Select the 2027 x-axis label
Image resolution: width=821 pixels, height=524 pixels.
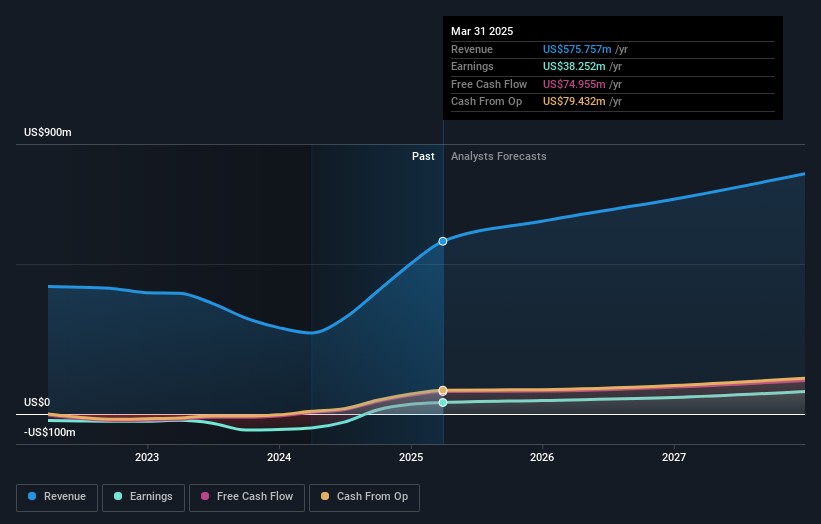[x=674, y=458]
